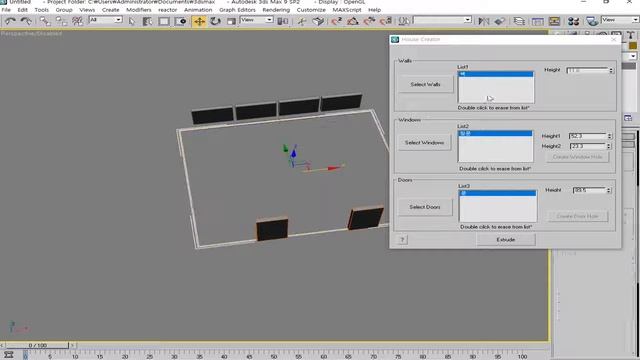Viewport: 640px width, 360px height.
Task: Open the reactor menu
Action: pyautogui.click(x=168, y=10)
